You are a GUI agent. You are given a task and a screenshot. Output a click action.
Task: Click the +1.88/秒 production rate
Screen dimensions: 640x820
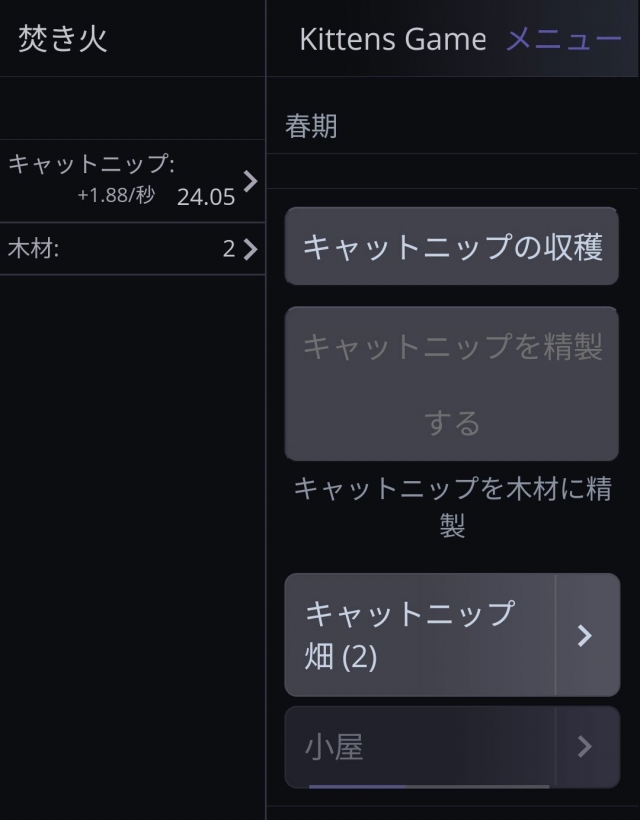pos(116,195)
